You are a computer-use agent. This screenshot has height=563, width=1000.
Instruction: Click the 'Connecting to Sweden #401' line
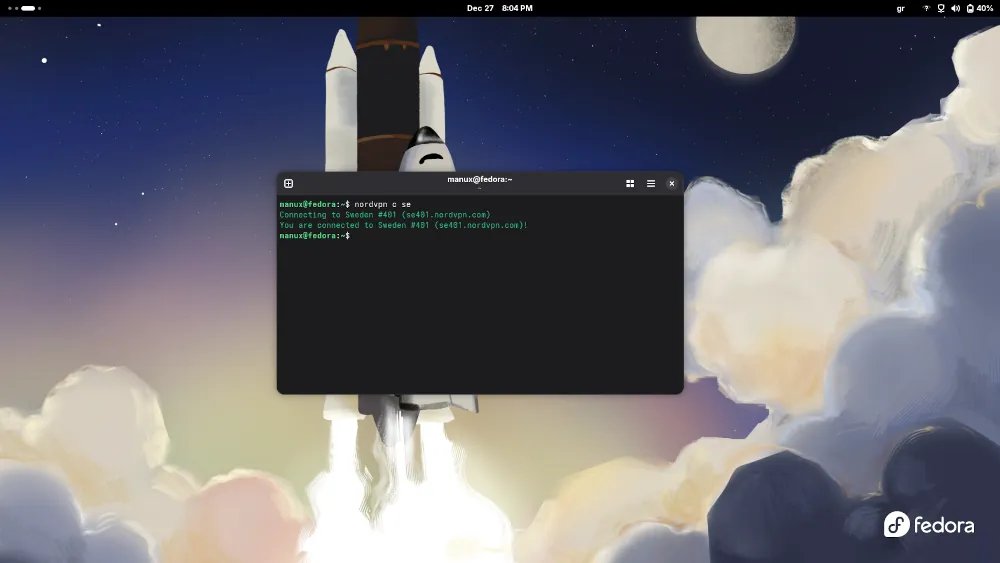tap(385, 215)
